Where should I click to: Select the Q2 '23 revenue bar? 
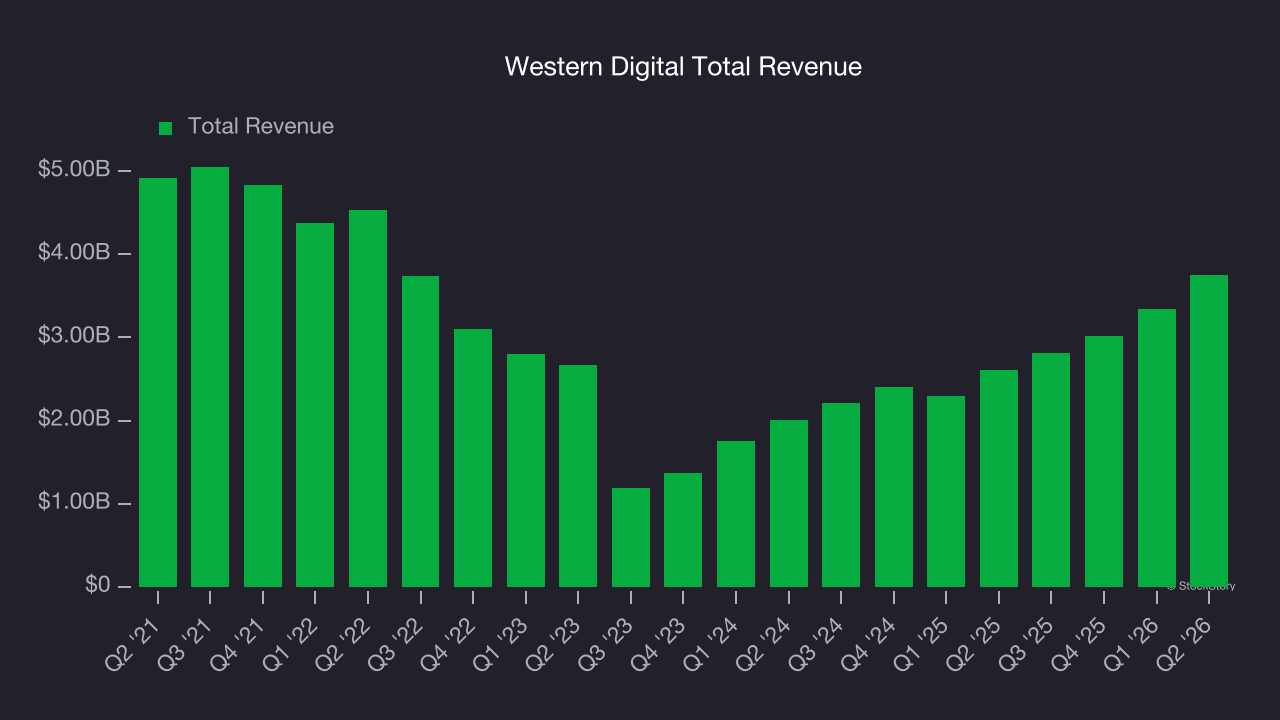[x=578, y=476]
